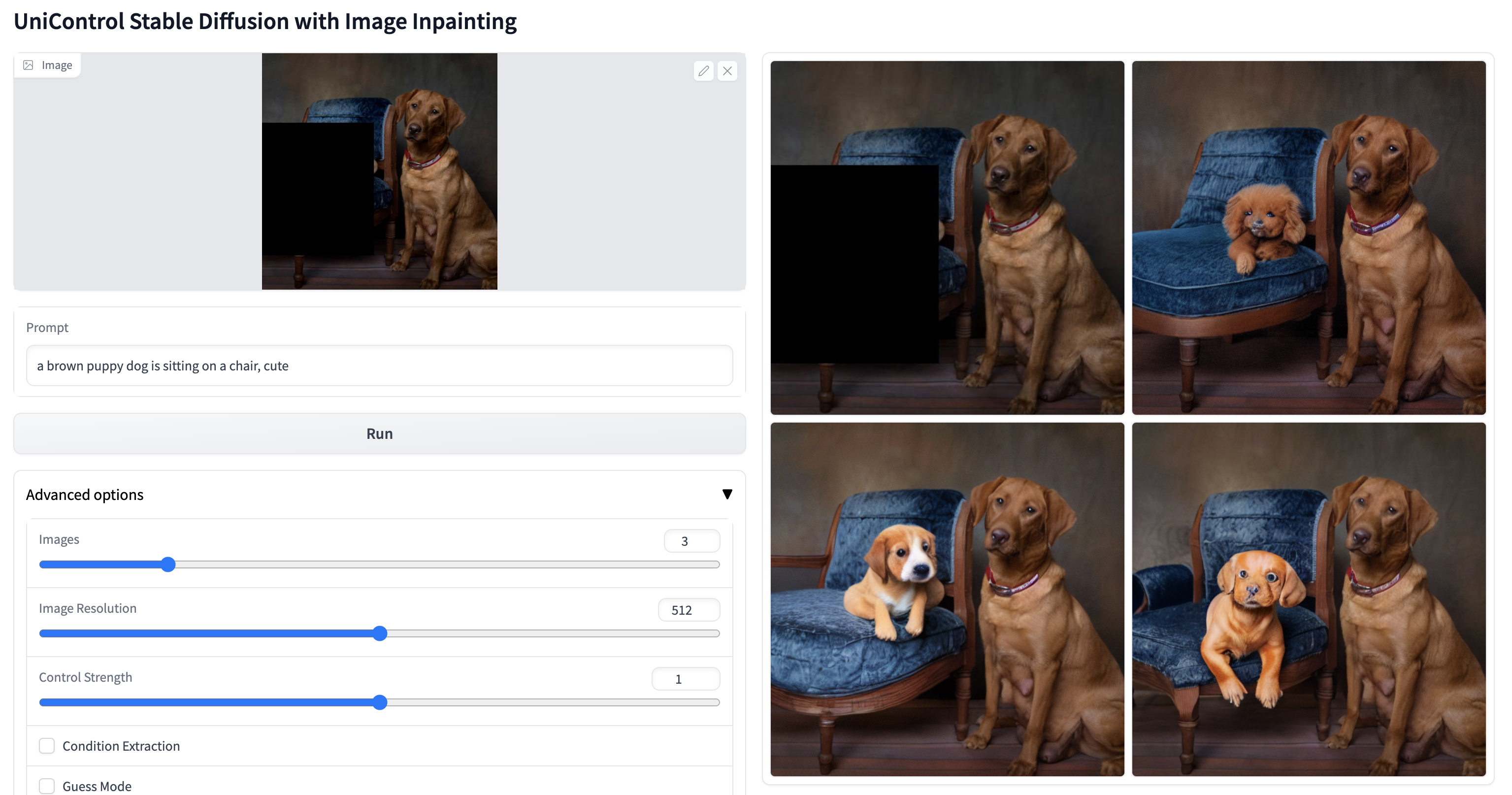
Task: Click the Image Resolution slider handle
Action: 380,633
